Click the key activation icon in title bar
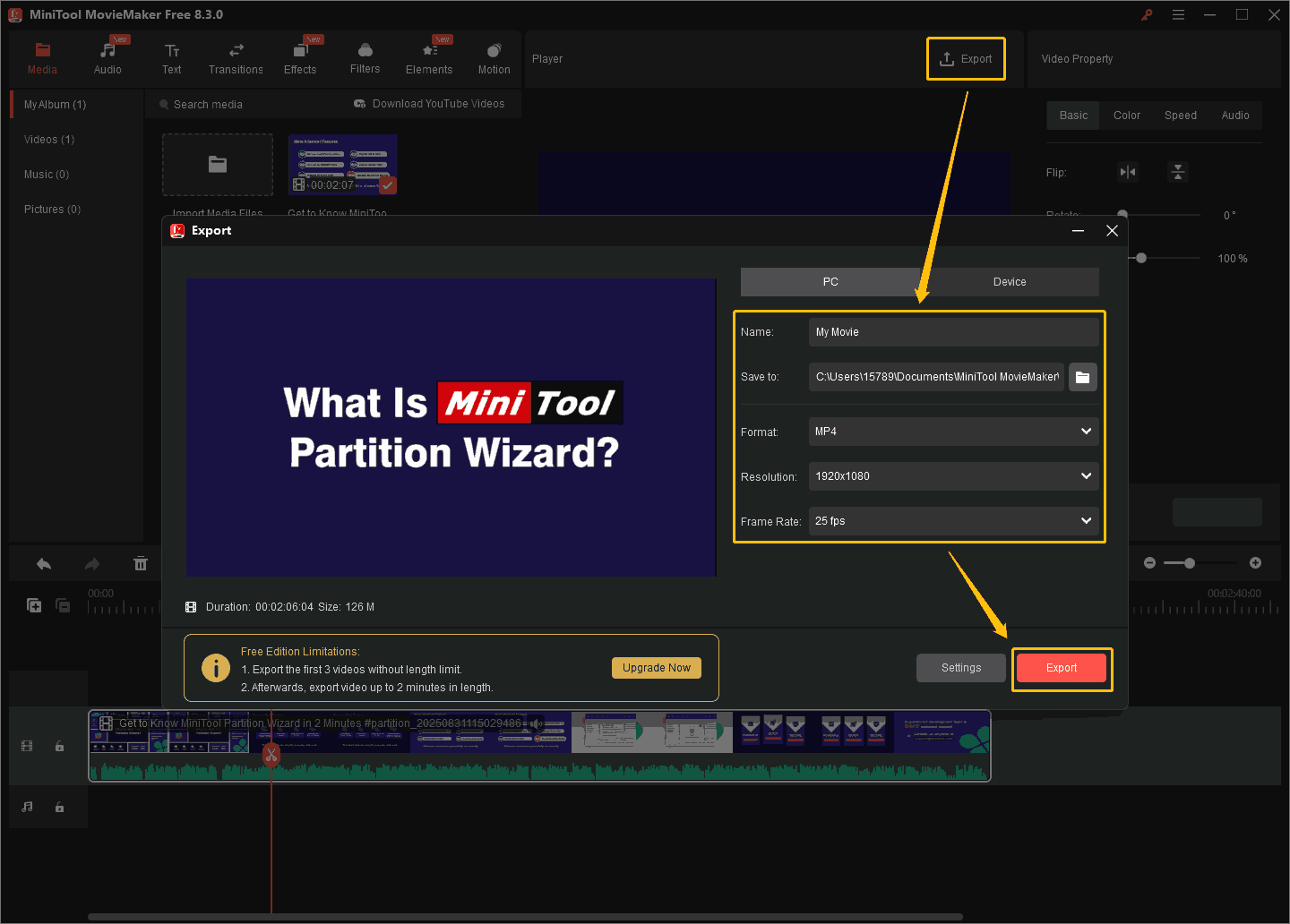This screenshot has width=1290, height=924. tap(1147, 14)
